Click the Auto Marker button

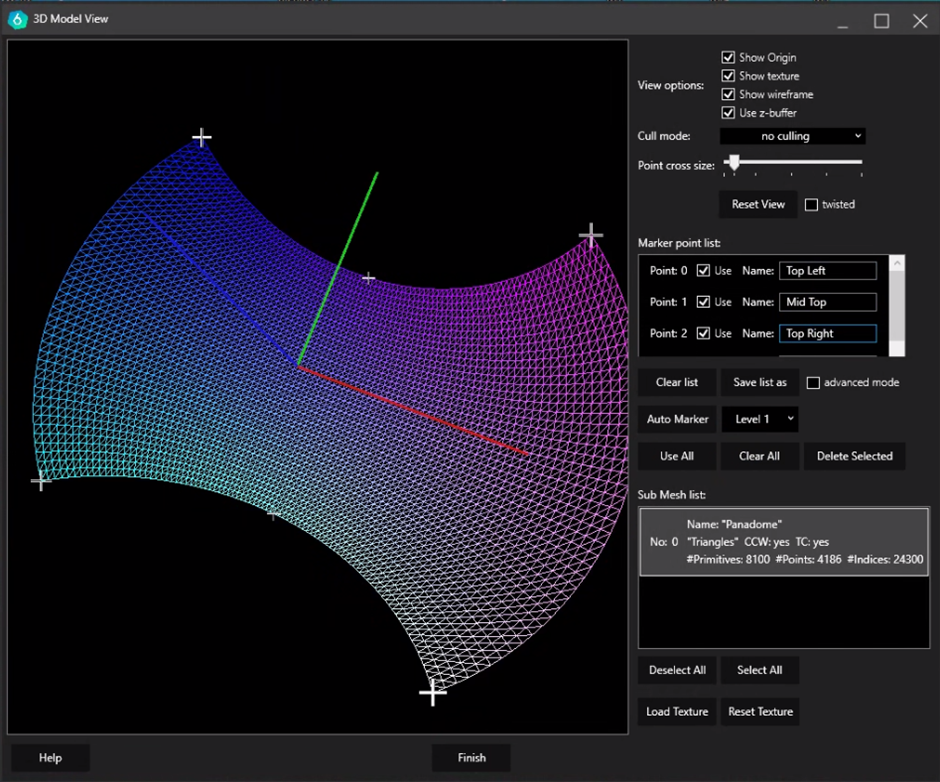point(677,419)
